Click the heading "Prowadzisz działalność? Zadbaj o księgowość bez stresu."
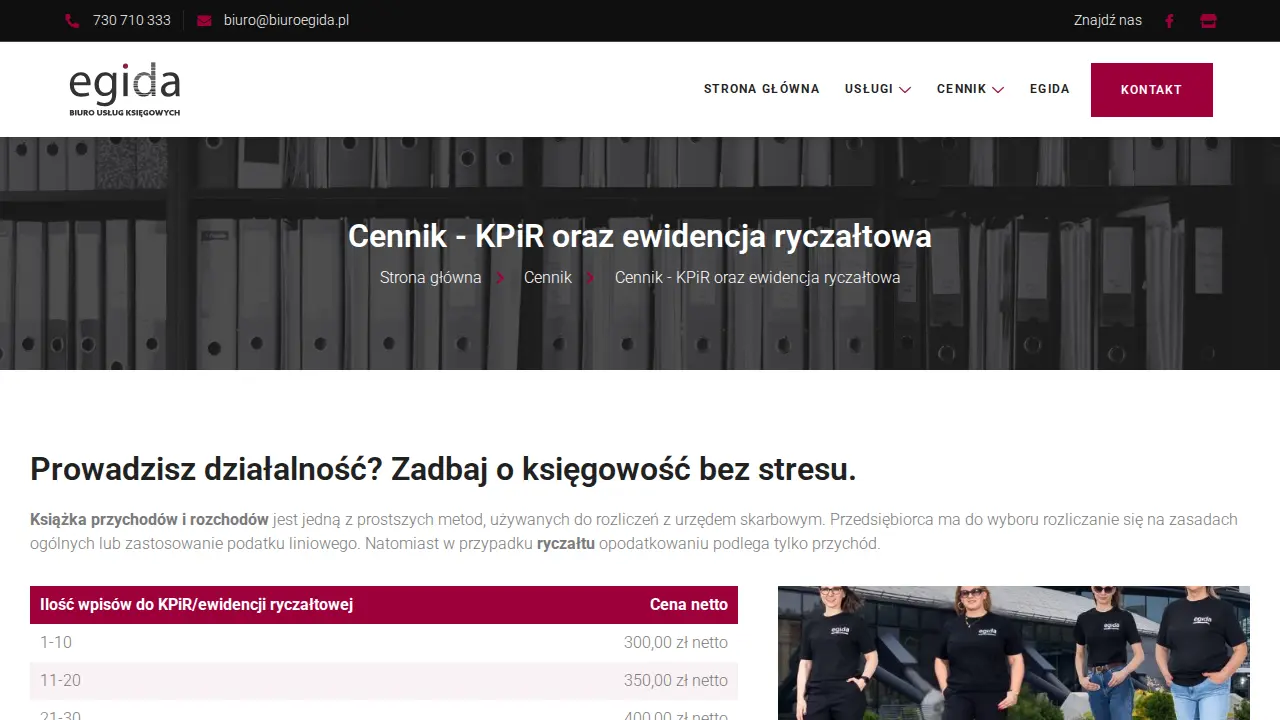 click(x=443, y=469)
